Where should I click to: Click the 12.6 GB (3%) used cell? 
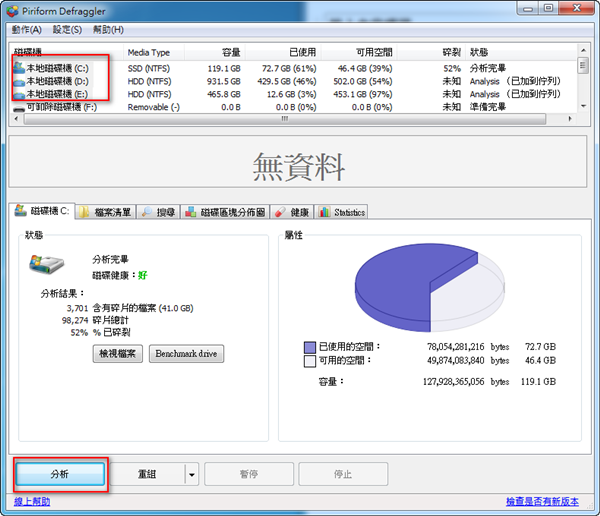tap(292, 95)
